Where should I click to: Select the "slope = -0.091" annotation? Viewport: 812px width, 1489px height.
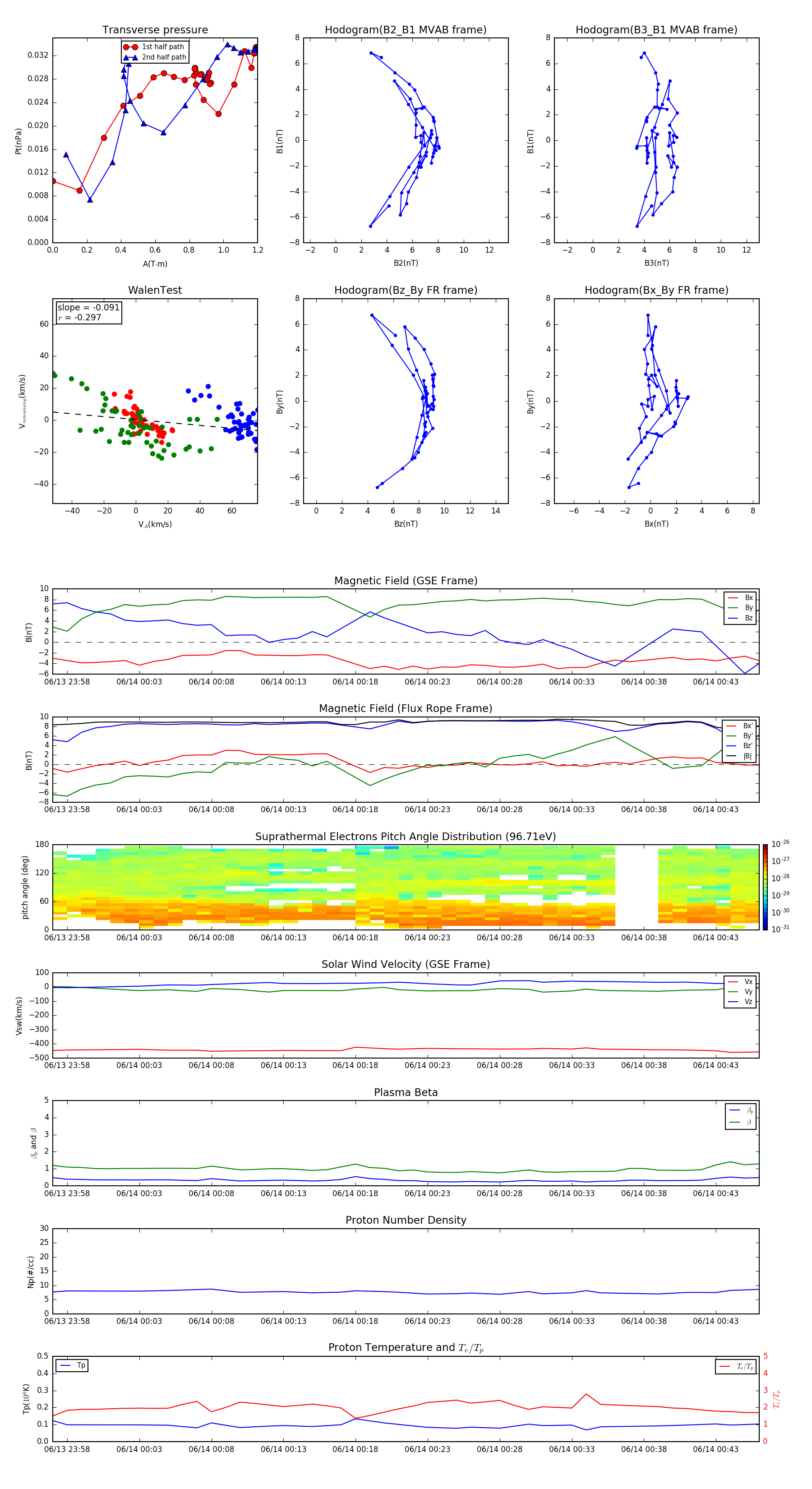[x=88, y=308]
